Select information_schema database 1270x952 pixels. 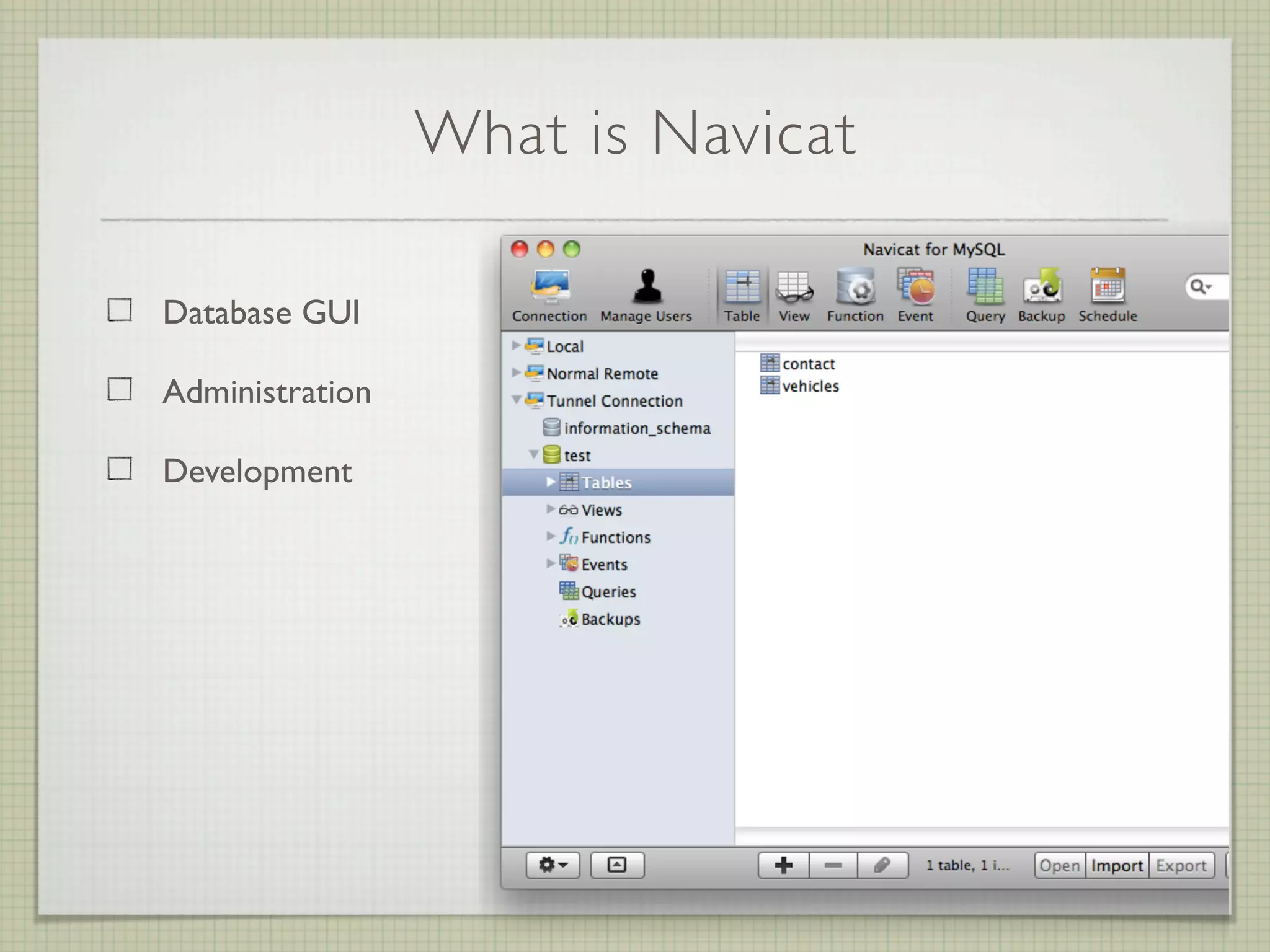coord(626,428)
